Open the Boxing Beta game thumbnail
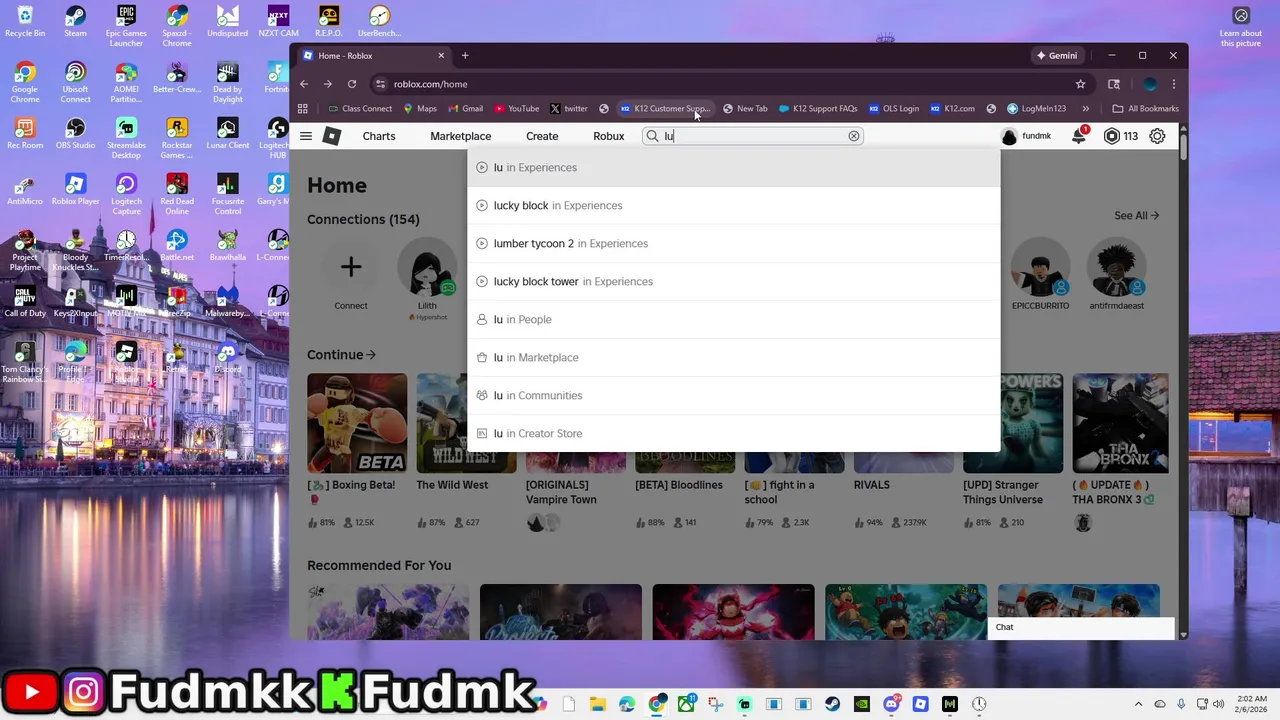Viewport: 1280px width, 720px height. (357, 423)
